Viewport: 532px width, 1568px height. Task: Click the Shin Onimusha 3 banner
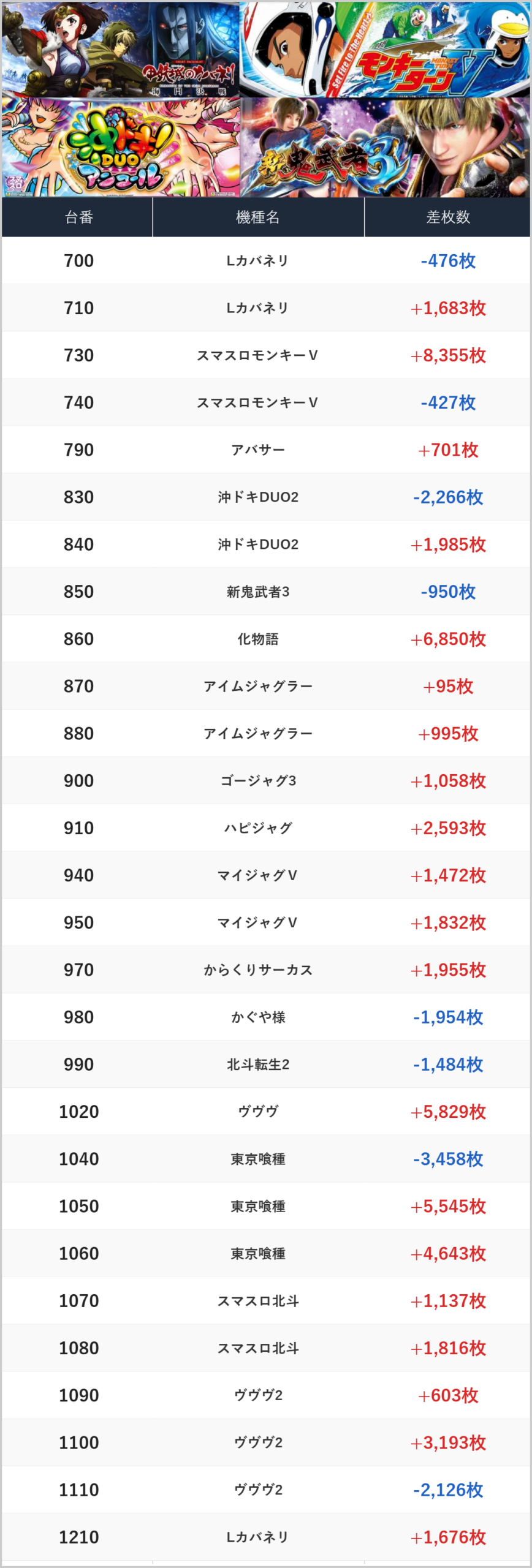point(384,148)
